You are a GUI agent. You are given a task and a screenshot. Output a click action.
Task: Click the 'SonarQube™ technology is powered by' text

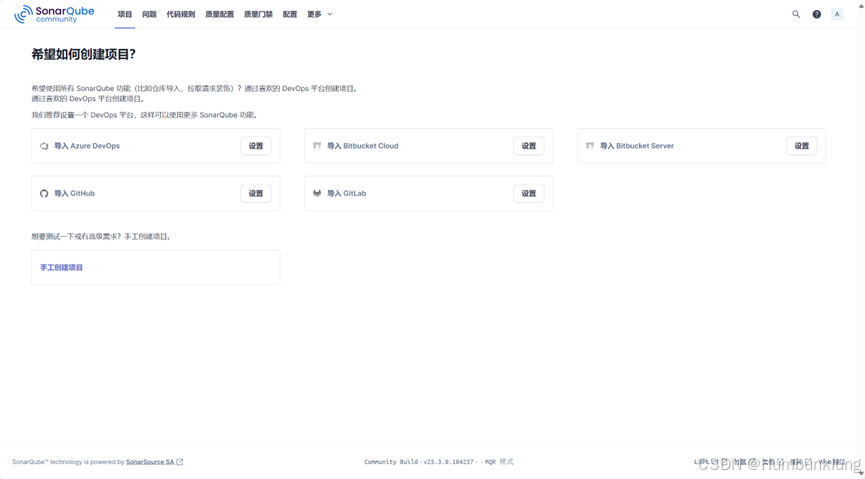pos(68,462)
